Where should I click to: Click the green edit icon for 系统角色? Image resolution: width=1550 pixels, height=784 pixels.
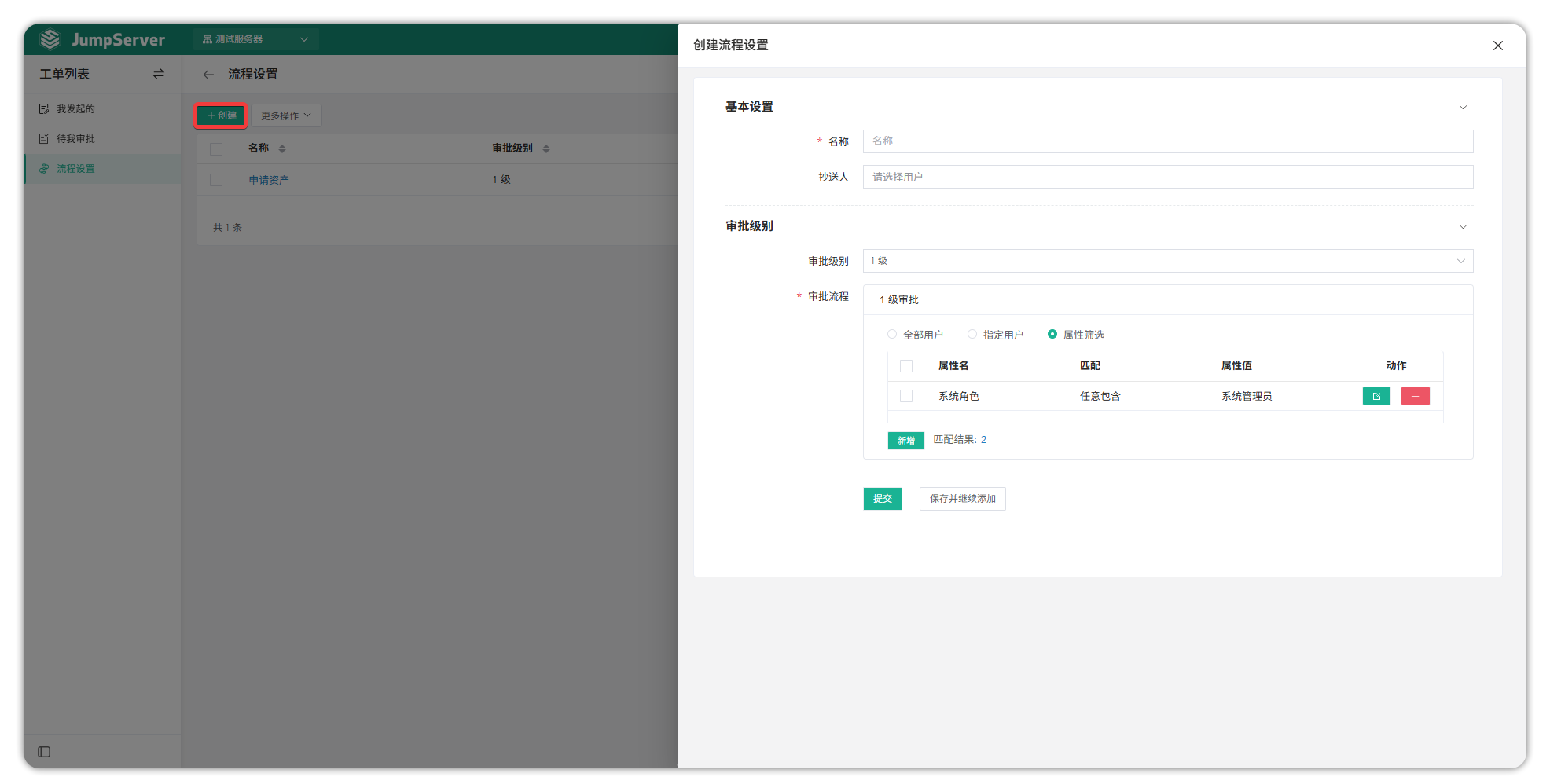point(1376,396)
